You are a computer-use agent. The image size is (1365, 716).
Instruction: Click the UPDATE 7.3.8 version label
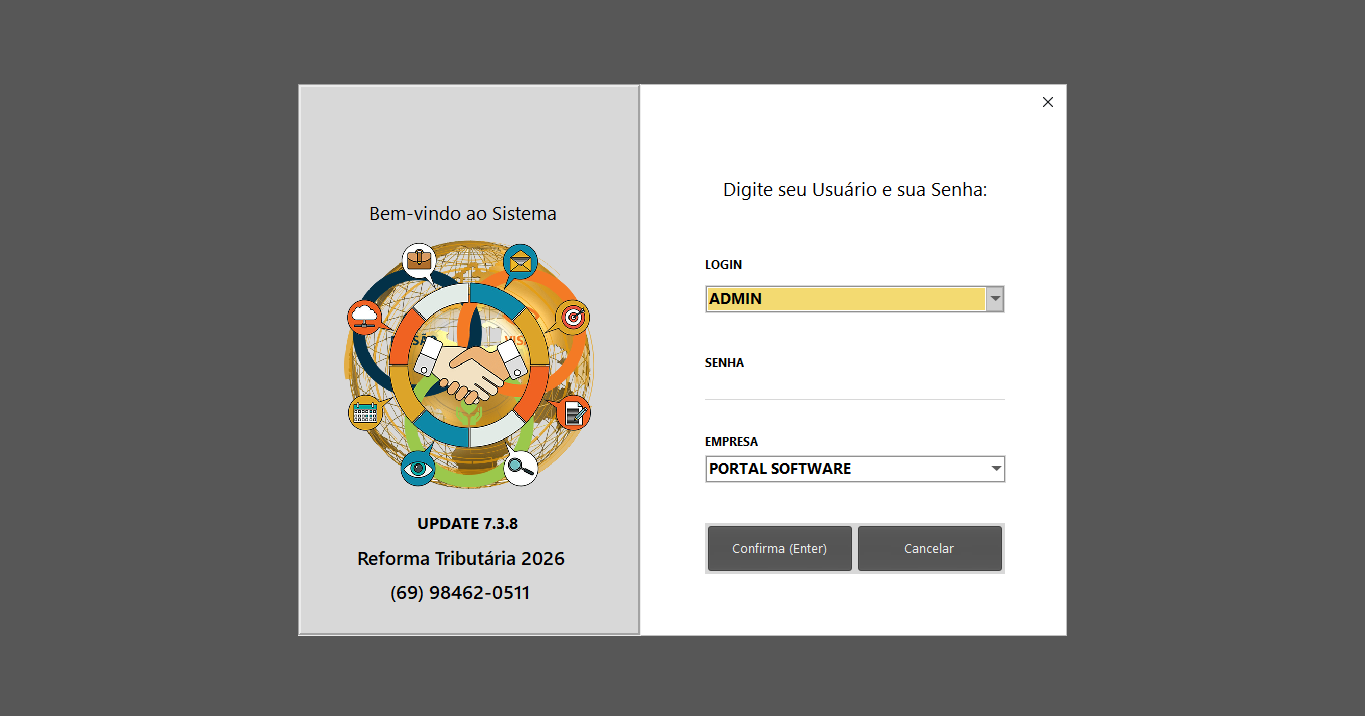pos(467,523)
